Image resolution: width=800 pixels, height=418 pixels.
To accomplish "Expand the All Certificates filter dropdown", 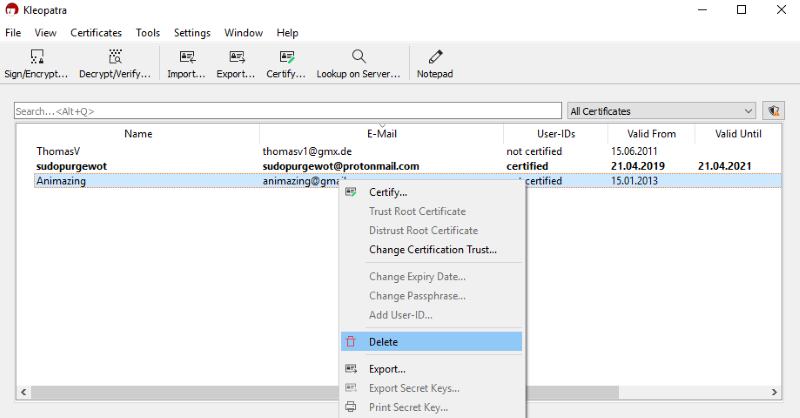I will [661, 111].
